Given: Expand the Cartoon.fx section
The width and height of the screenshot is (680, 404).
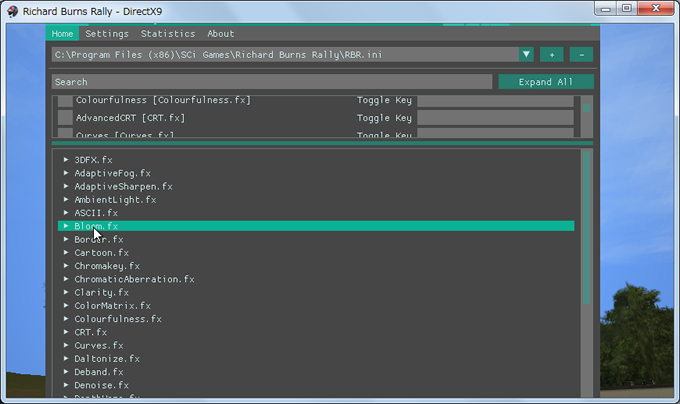Looking at the screenshot, I should (x=66, y=252).
